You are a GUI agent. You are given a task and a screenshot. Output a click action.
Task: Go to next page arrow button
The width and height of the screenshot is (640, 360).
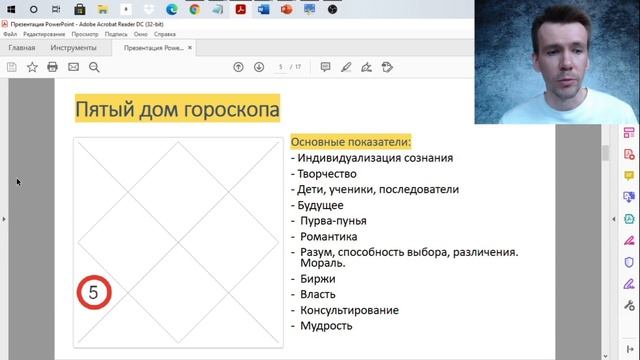259,67
